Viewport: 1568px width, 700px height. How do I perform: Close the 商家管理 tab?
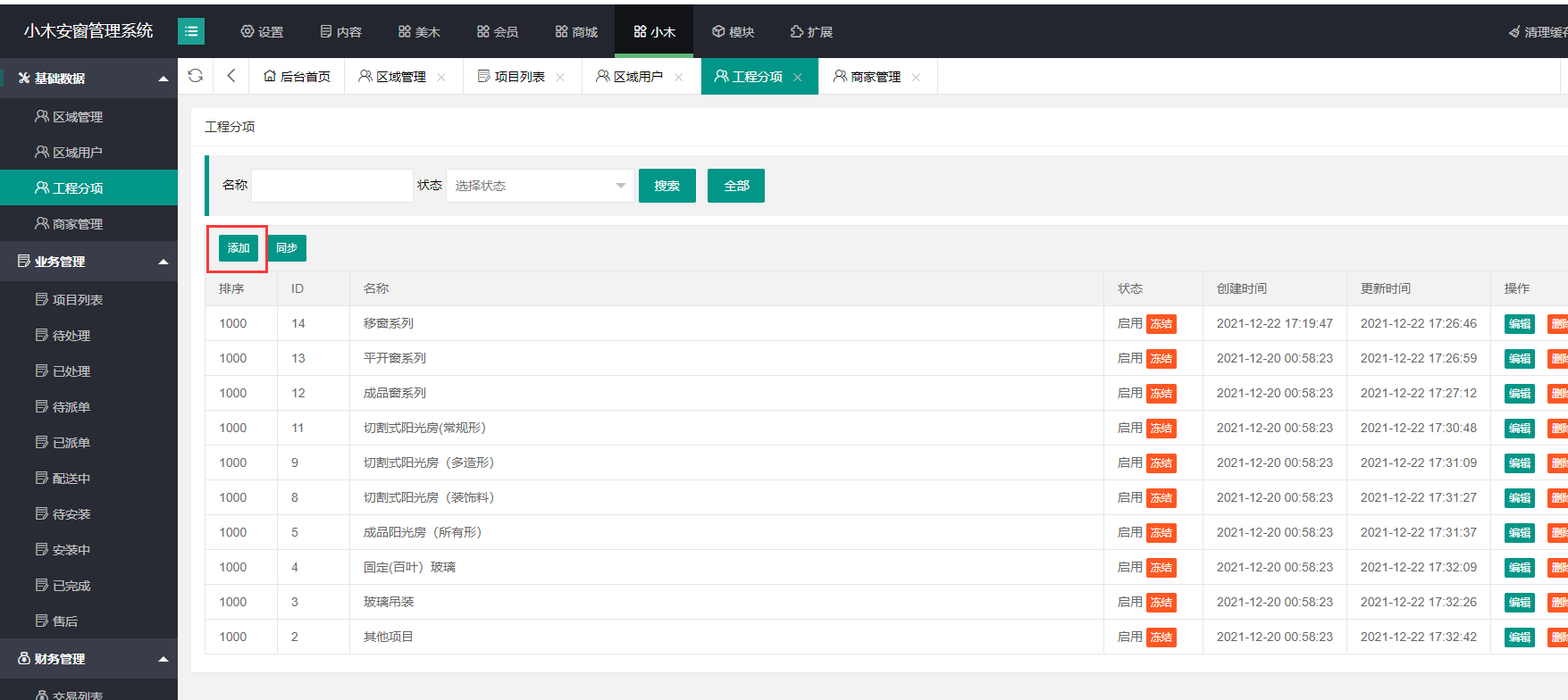916,78
